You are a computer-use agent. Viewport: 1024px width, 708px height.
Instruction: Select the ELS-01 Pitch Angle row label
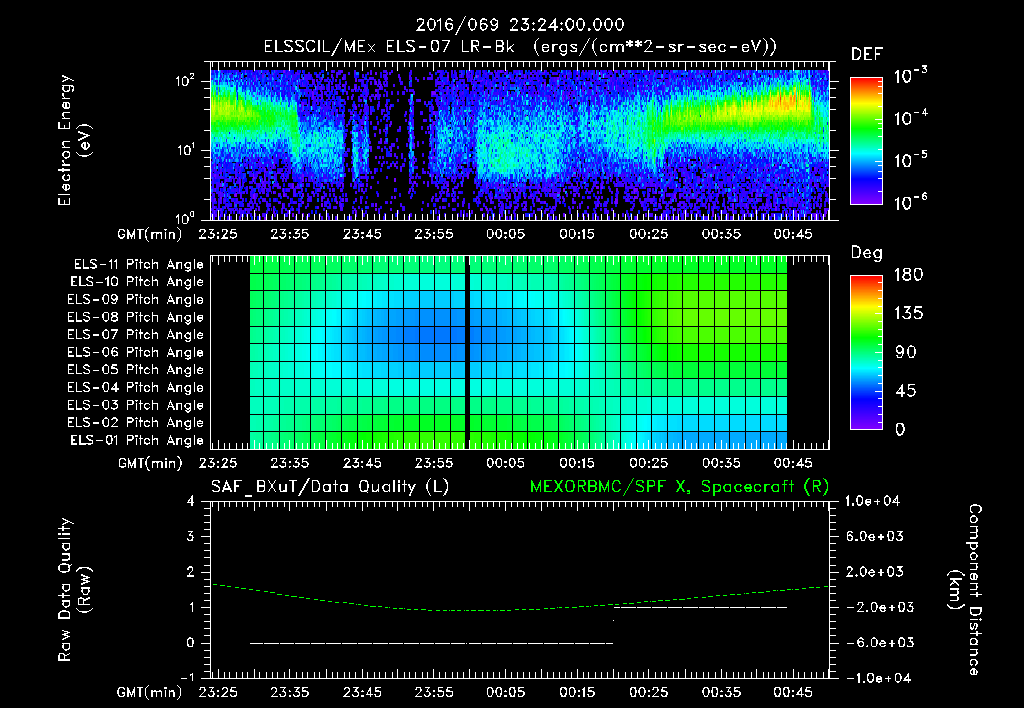click(x=137, y=440)
